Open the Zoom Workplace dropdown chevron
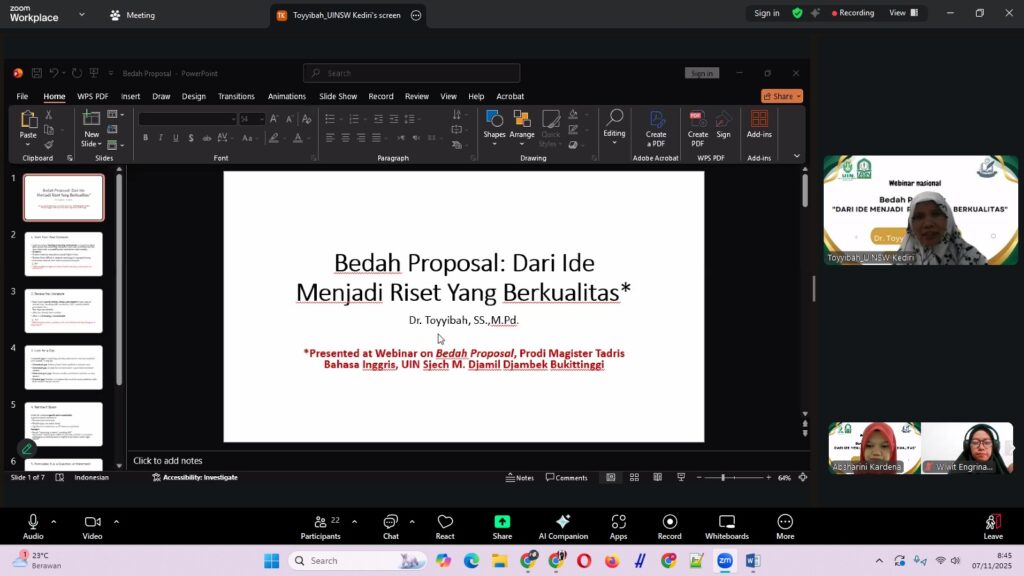This screenshot has width=1024, height=576. click(x=81, y=15)
